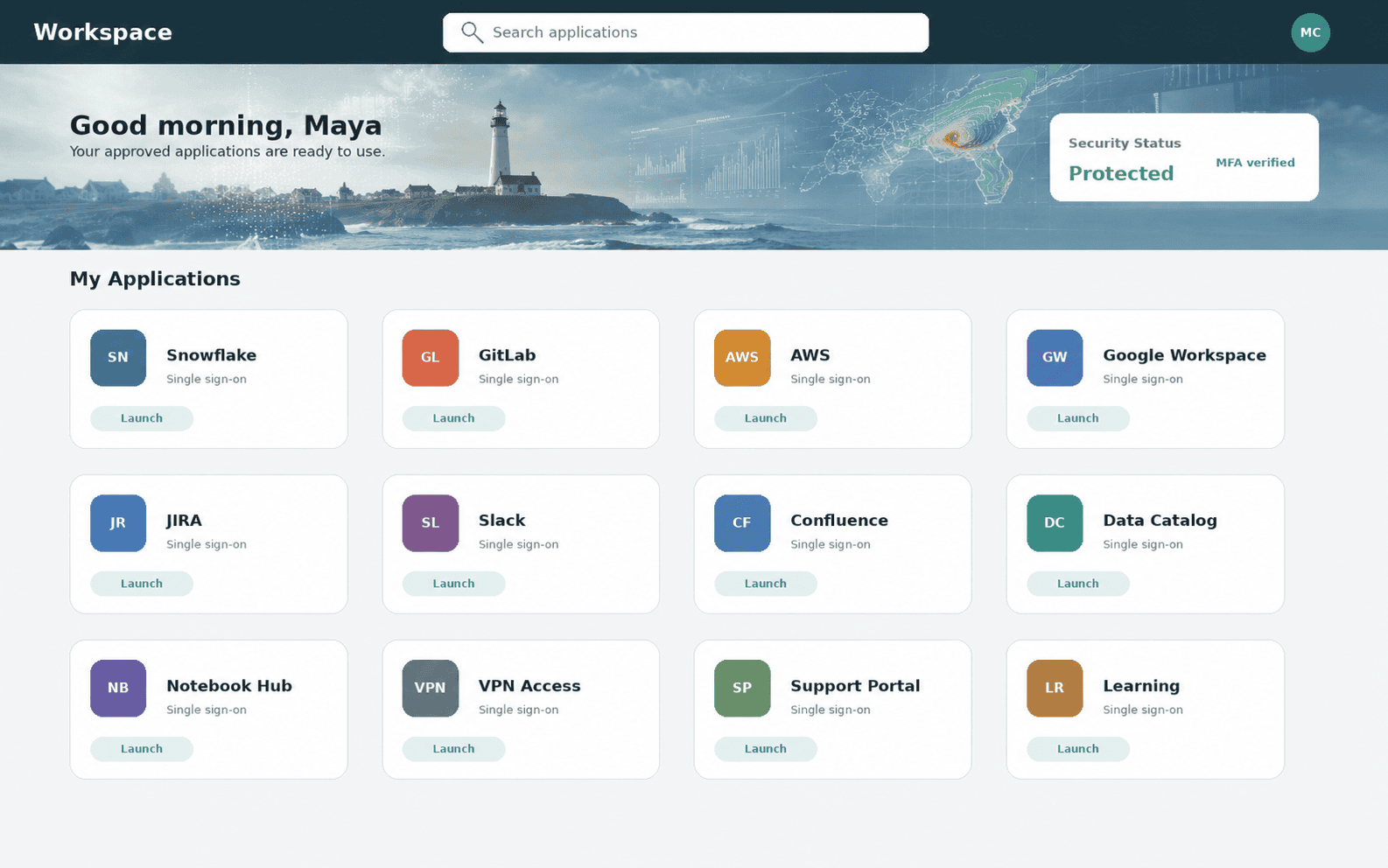Launch the JIRA application

(142, 584)
